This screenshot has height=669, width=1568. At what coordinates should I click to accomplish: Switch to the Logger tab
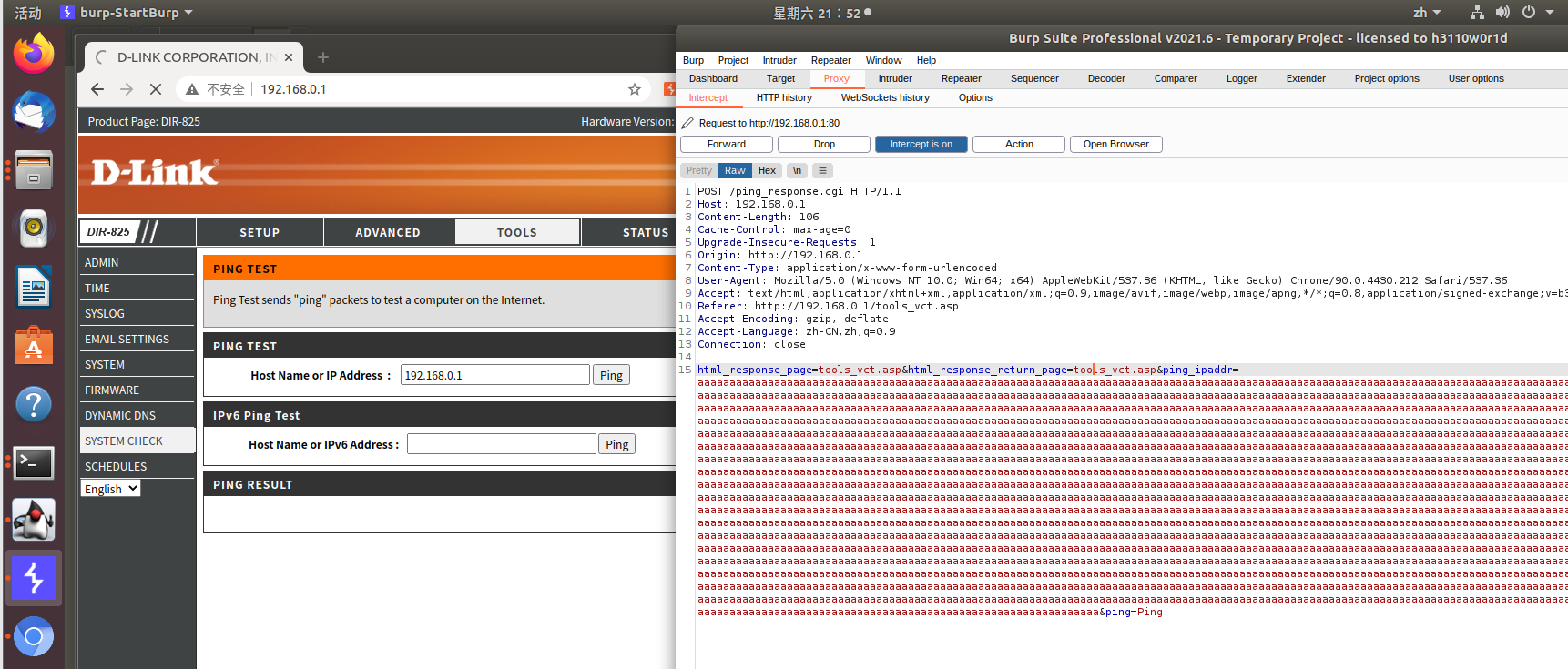[x=1241, y=78]
